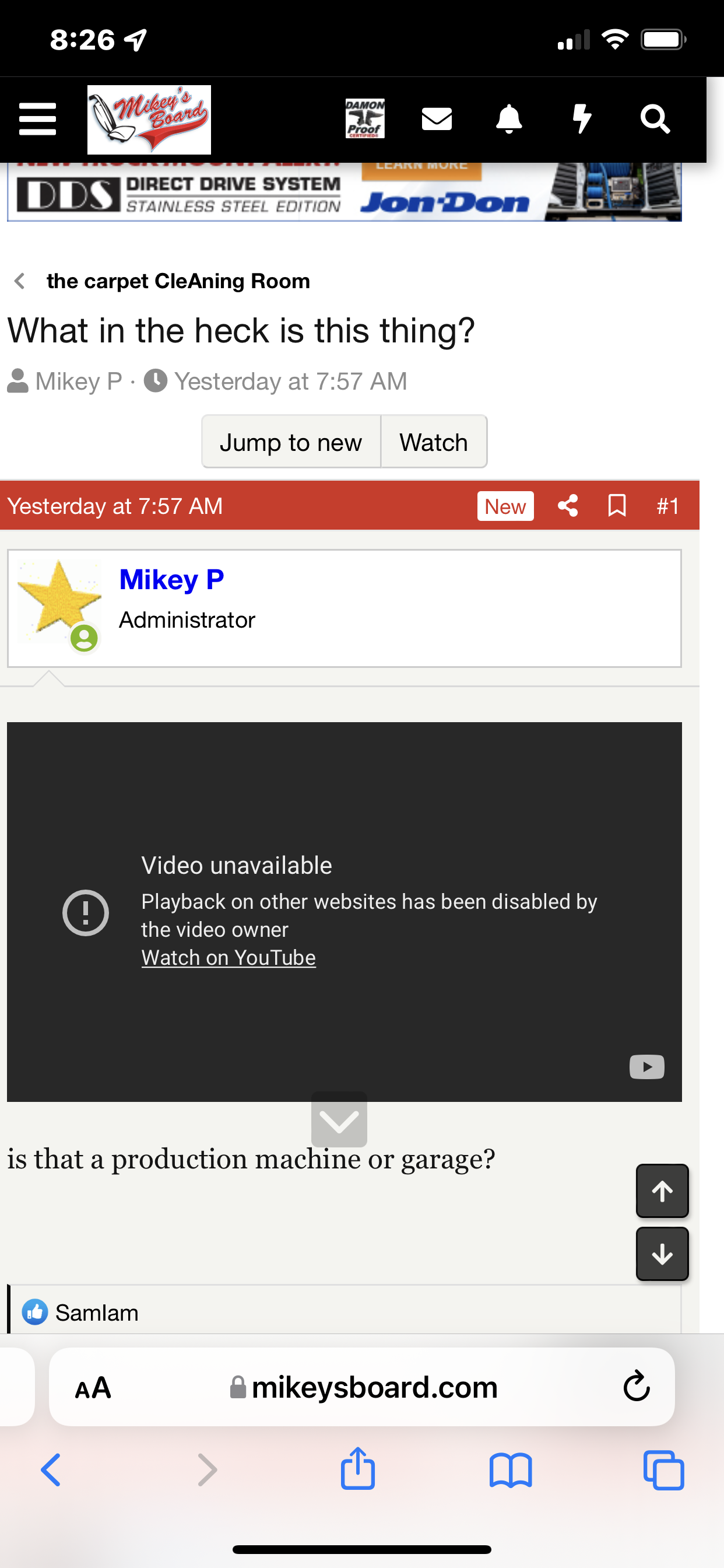Open the Damon Proof certified icon

coord(364,118)
